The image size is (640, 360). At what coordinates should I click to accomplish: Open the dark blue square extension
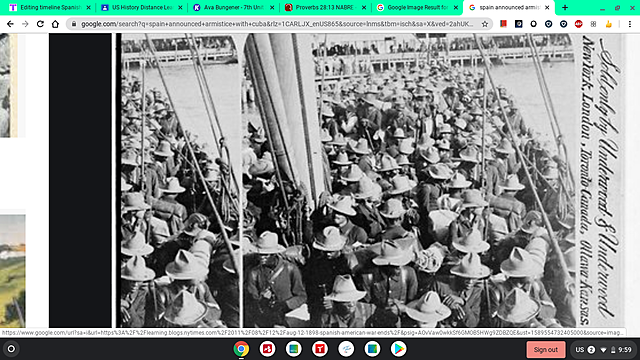(x=518, y=24)
